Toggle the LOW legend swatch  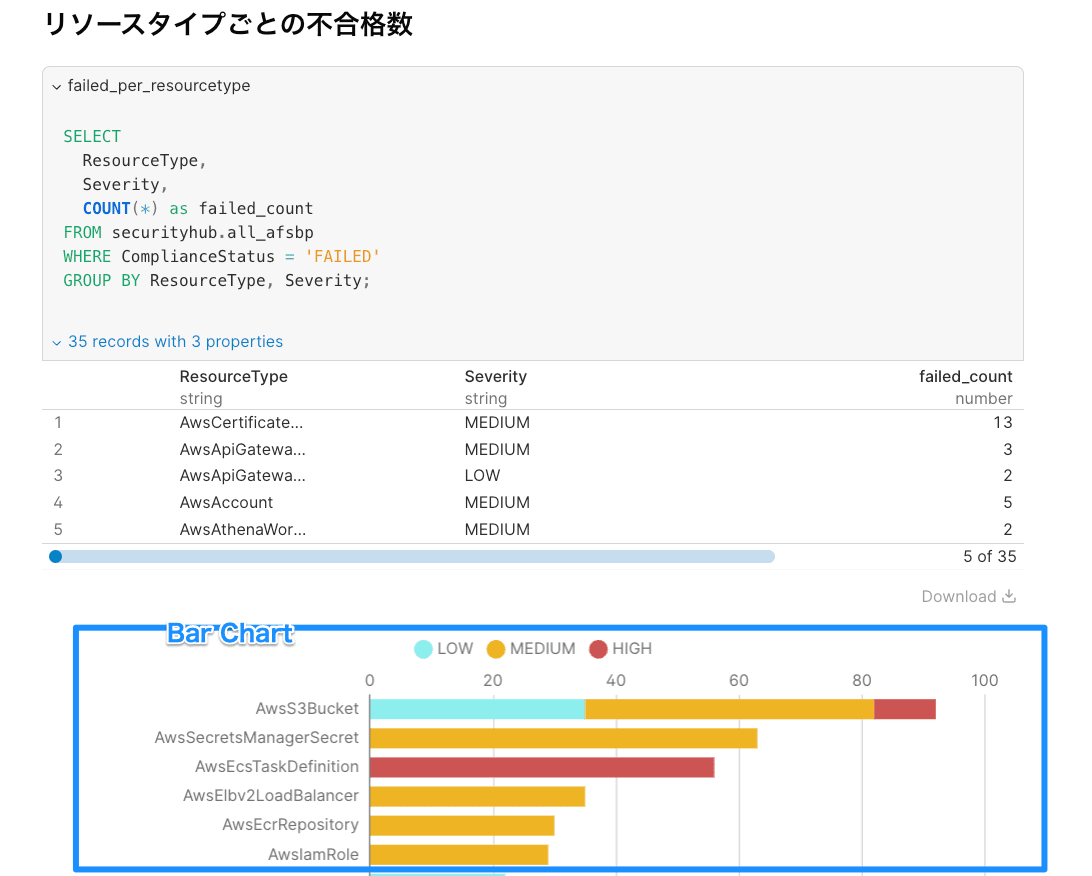pyautogui.click(x=423, y=649)
